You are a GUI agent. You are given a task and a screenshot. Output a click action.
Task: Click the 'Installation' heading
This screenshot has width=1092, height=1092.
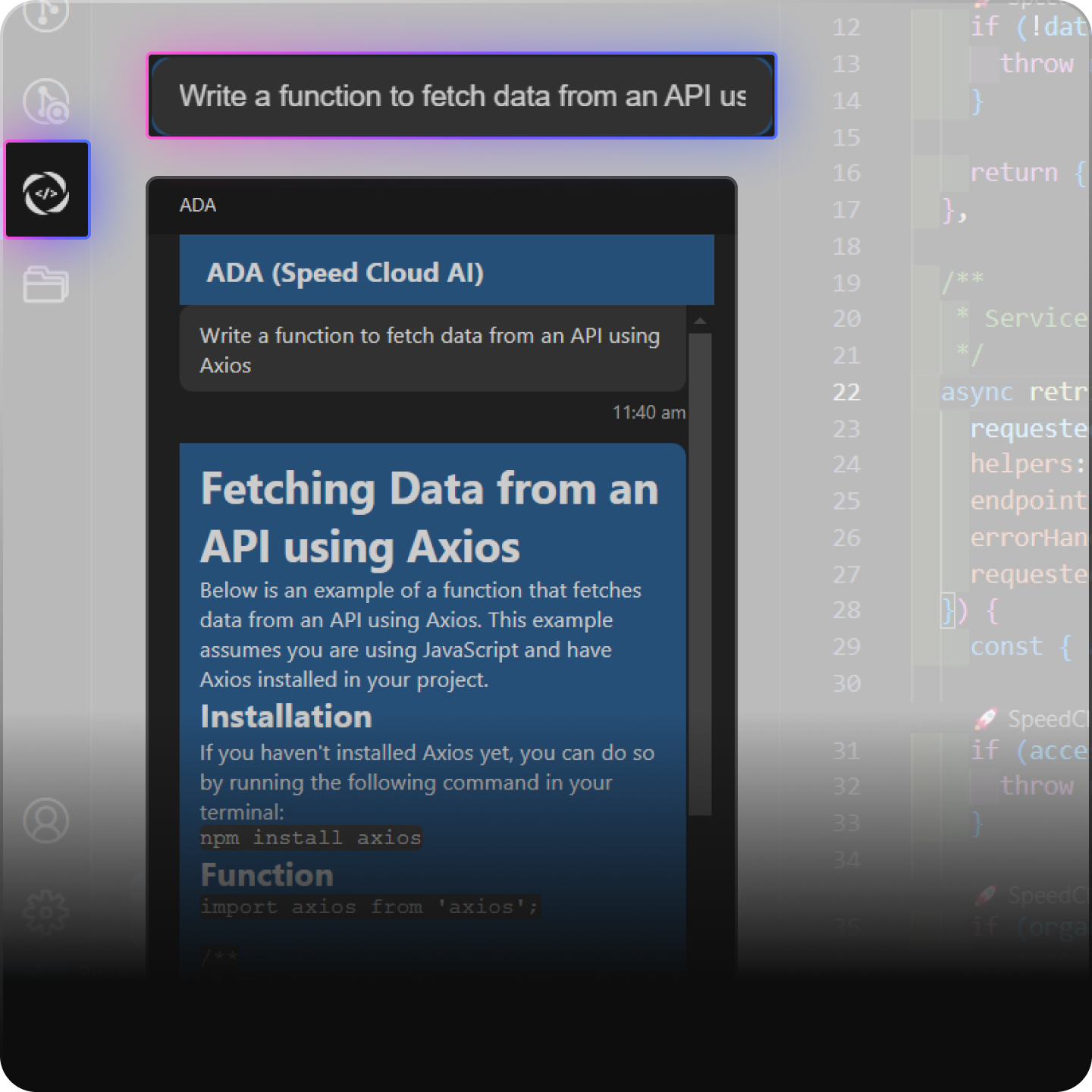286,717
